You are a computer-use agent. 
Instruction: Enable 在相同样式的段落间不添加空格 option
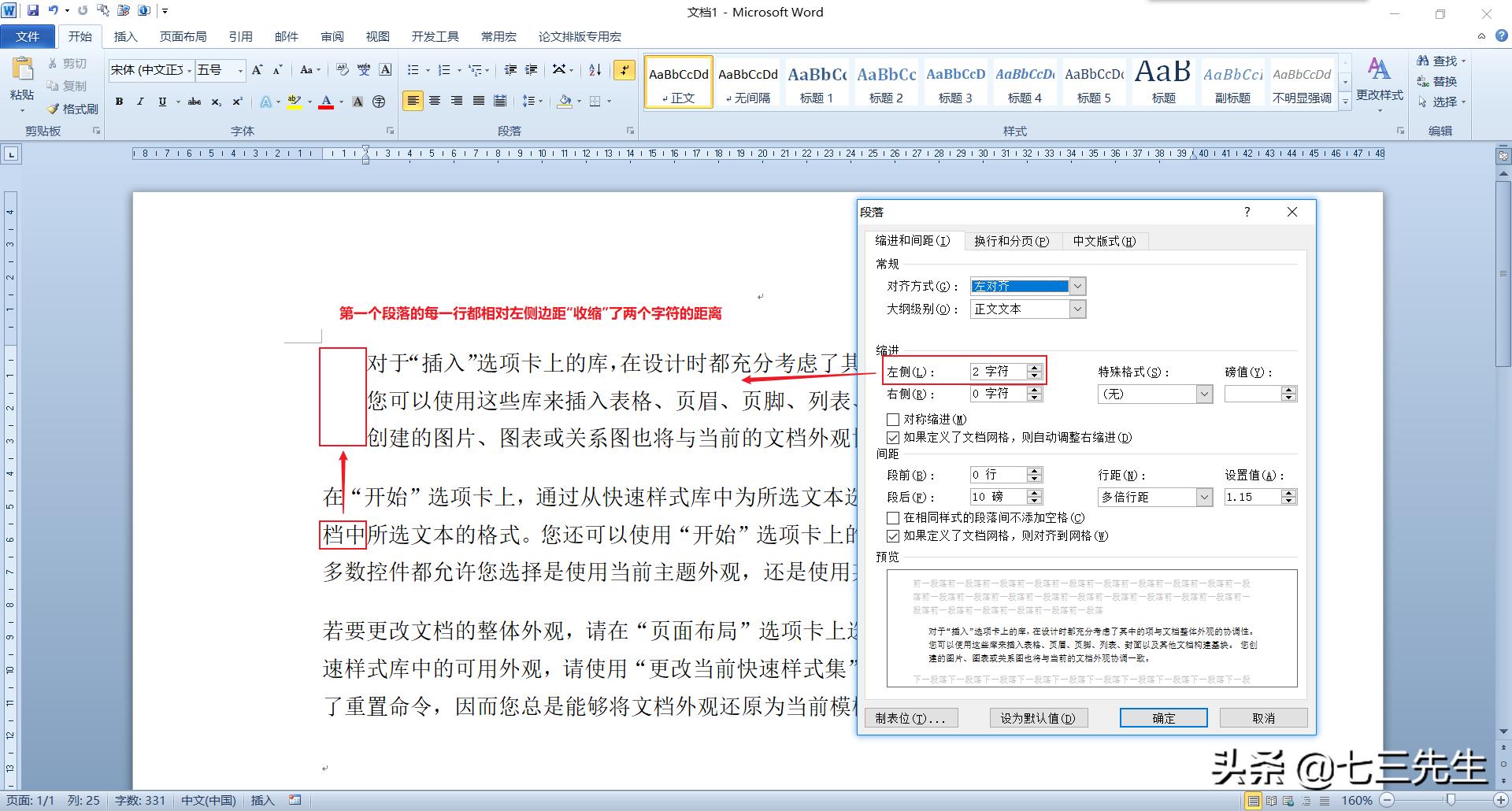click(894, 518)
